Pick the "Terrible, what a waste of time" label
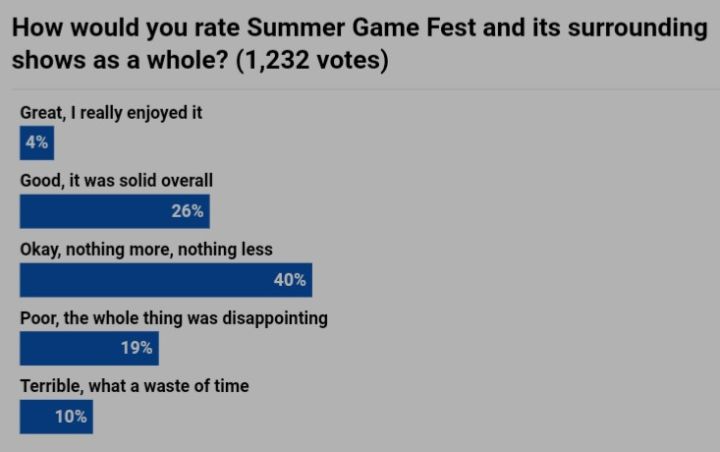This screenshot has width=720, height=452. click(134, 386)
